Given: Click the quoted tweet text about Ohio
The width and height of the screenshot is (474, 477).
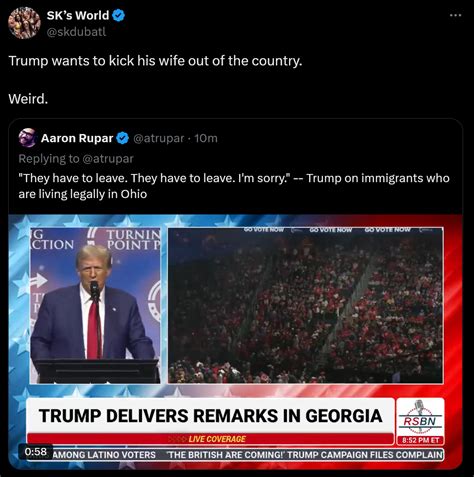Looking at the screenshot, I should click(x=234, y=186).
